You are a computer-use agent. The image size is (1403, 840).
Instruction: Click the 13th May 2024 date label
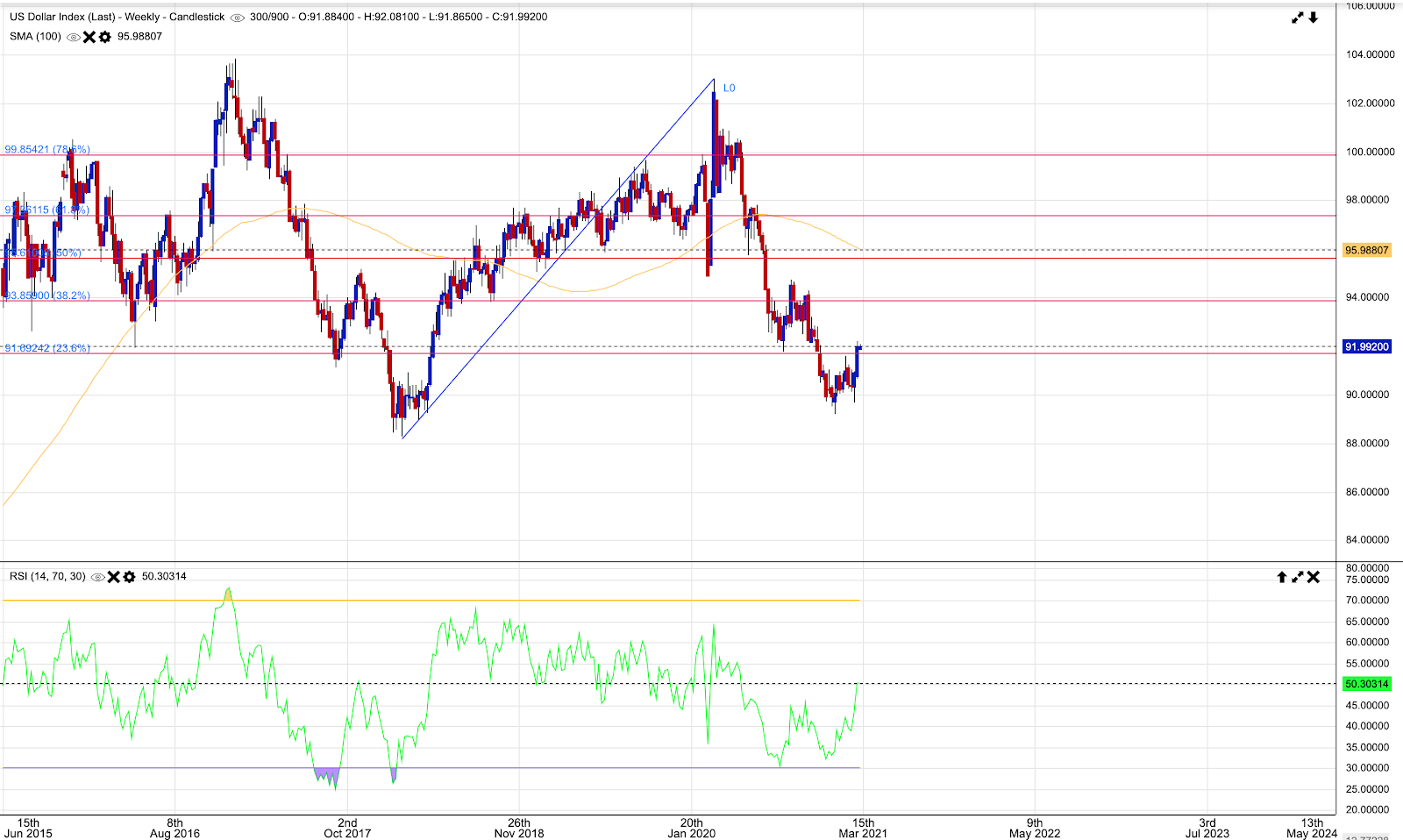(x=1312, y=829)
